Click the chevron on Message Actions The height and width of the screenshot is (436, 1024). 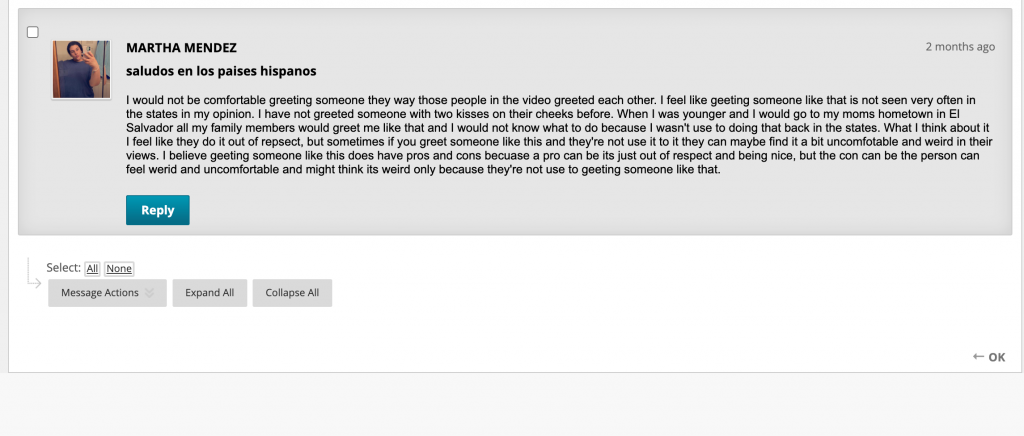point(150,293)
